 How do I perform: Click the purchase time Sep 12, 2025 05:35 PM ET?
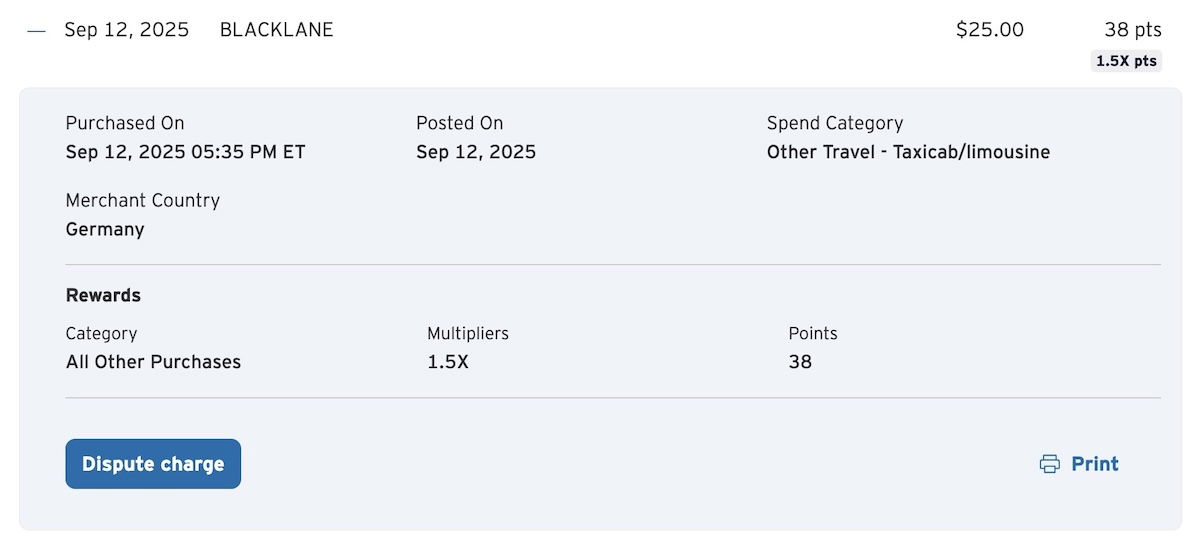pos(185,152)
